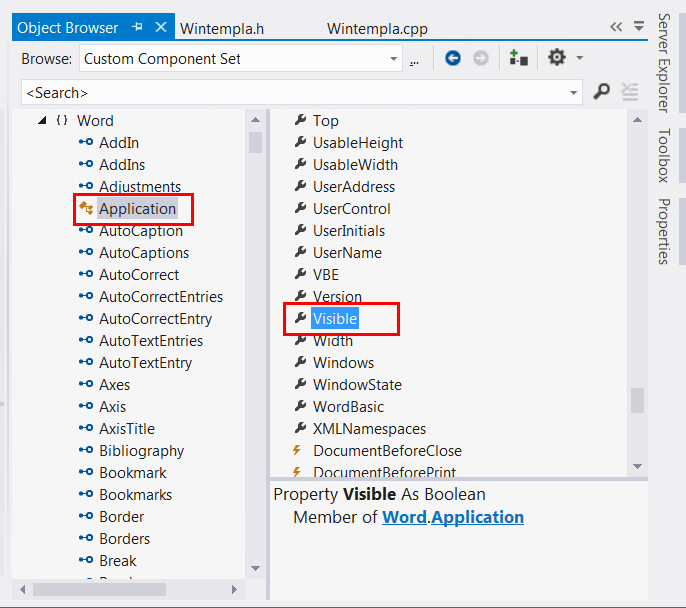This screenshot has height=608, width=686.
Task: Select the Word namespace in tree
Action: click(x=95, y=120)
